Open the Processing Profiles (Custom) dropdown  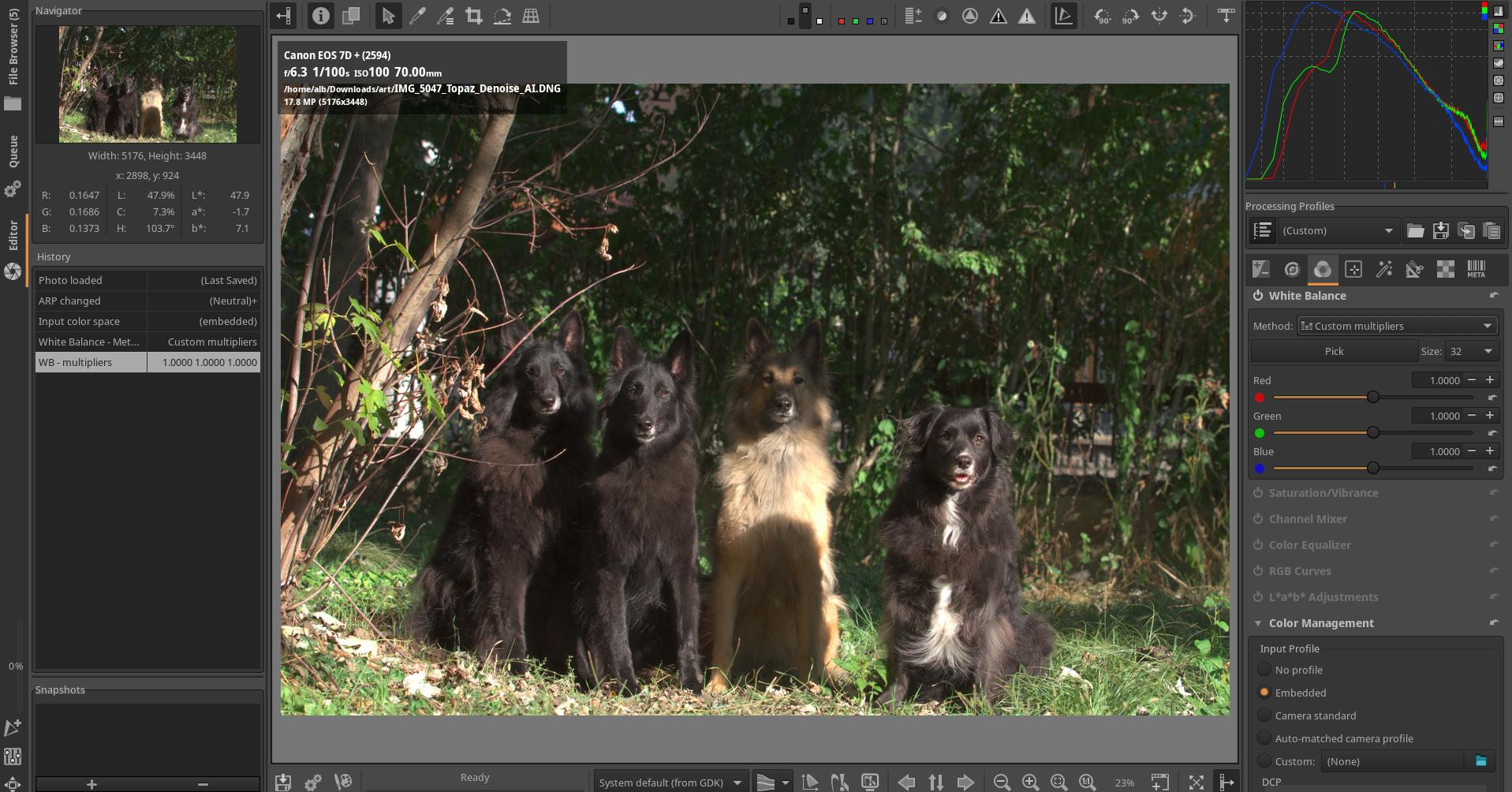pyautogui.click(x=1338, y=231)
